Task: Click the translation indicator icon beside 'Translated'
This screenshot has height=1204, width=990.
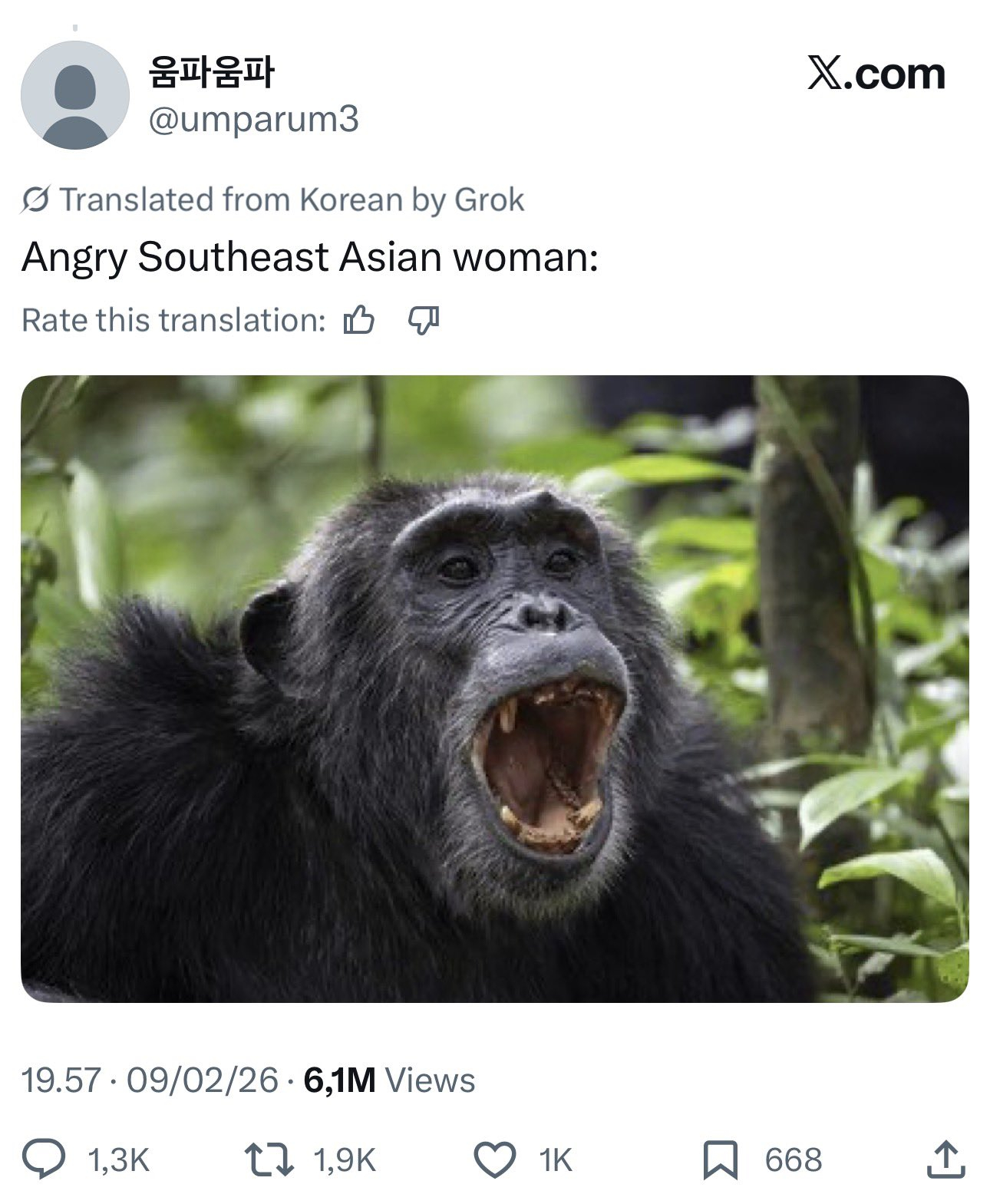Action: 35,200
